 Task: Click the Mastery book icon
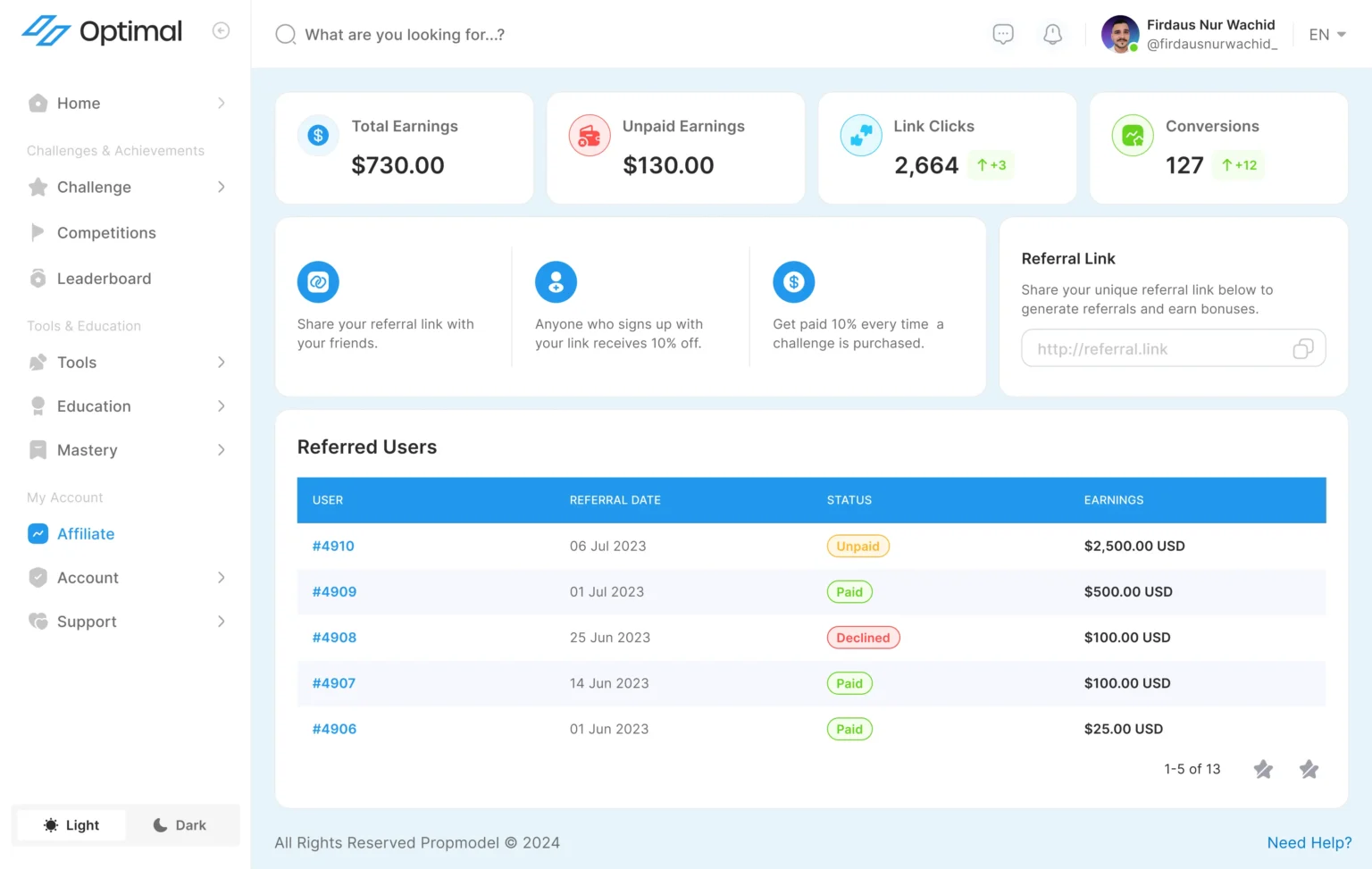[38, 449]
